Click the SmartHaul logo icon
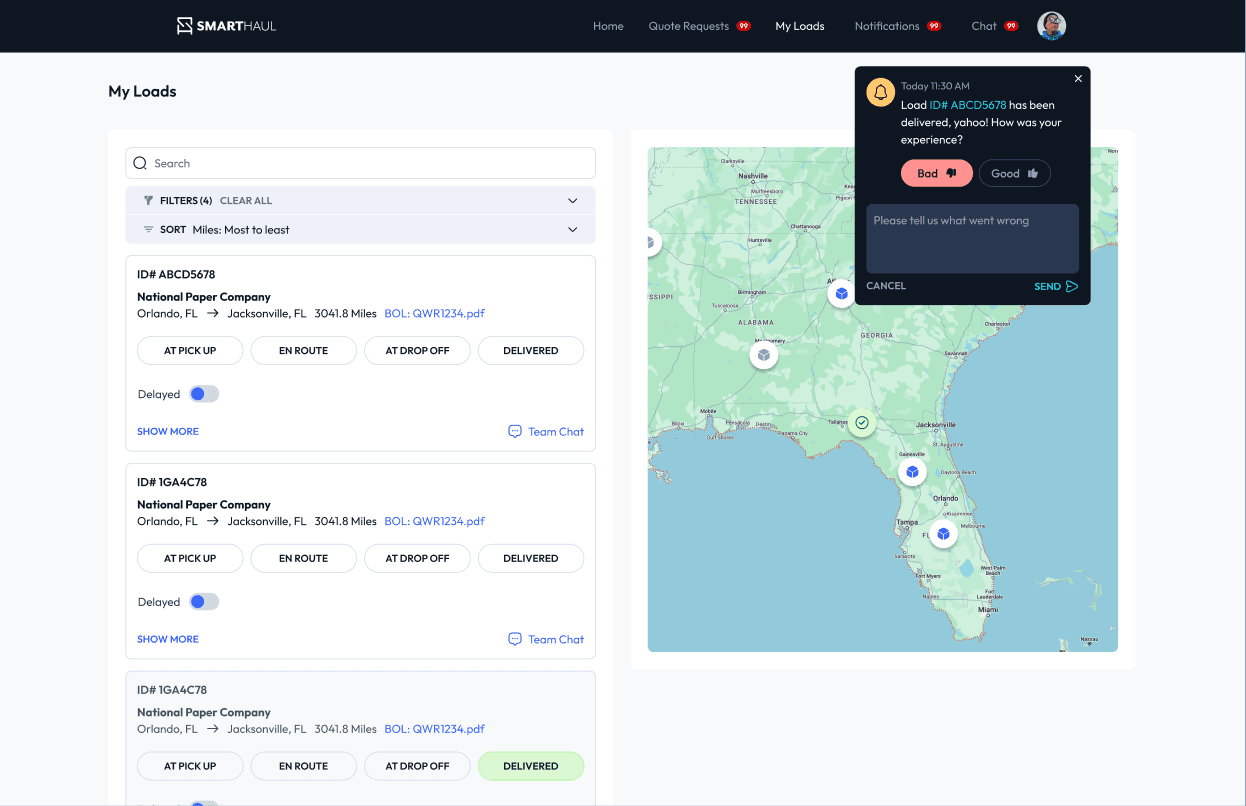 click(185, 26)
